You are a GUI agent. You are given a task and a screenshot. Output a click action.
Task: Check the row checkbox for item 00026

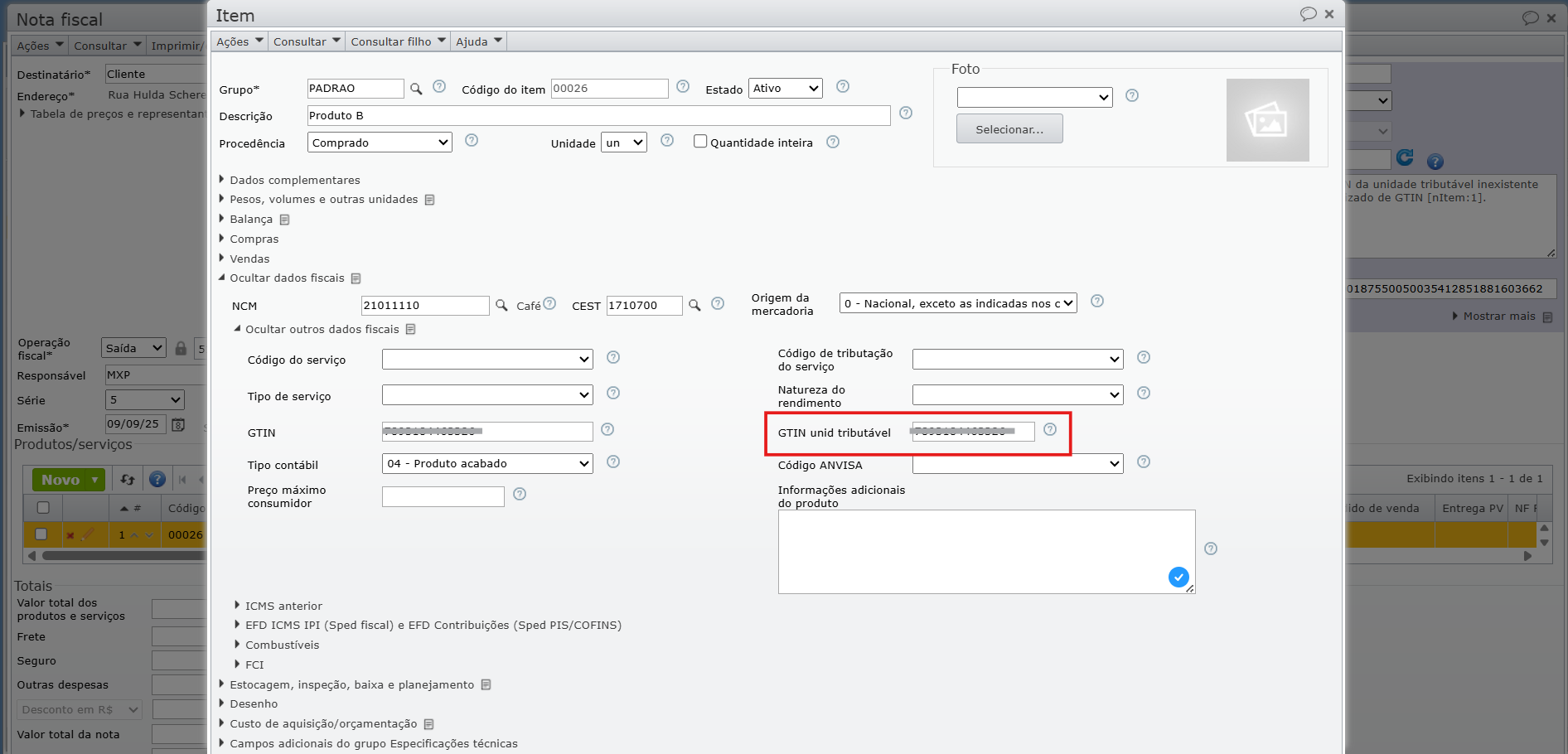click(x=41, y=534)
